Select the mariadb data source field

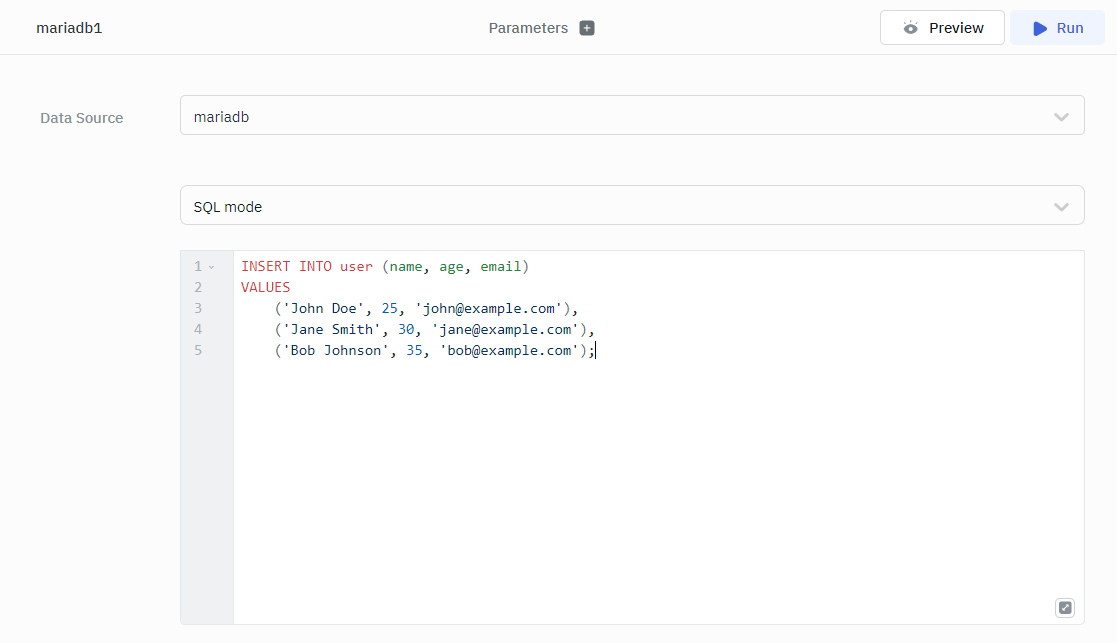(600, 116)
